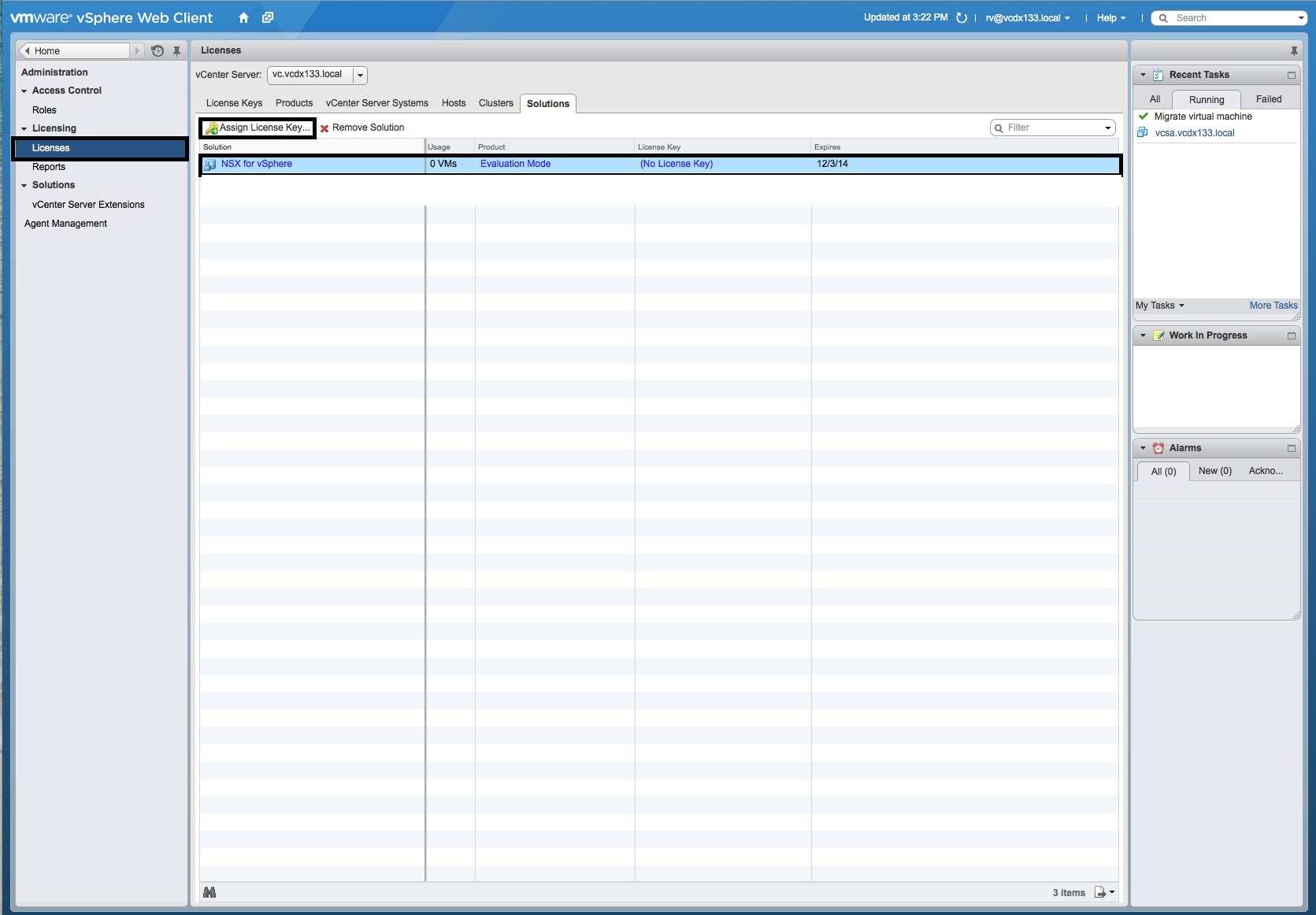Image resolution: width=1316 pixels, height=915 pixels.
Task: Click the refresh icon beside update time
Action: pyautogui.click(x=962, y=18)
